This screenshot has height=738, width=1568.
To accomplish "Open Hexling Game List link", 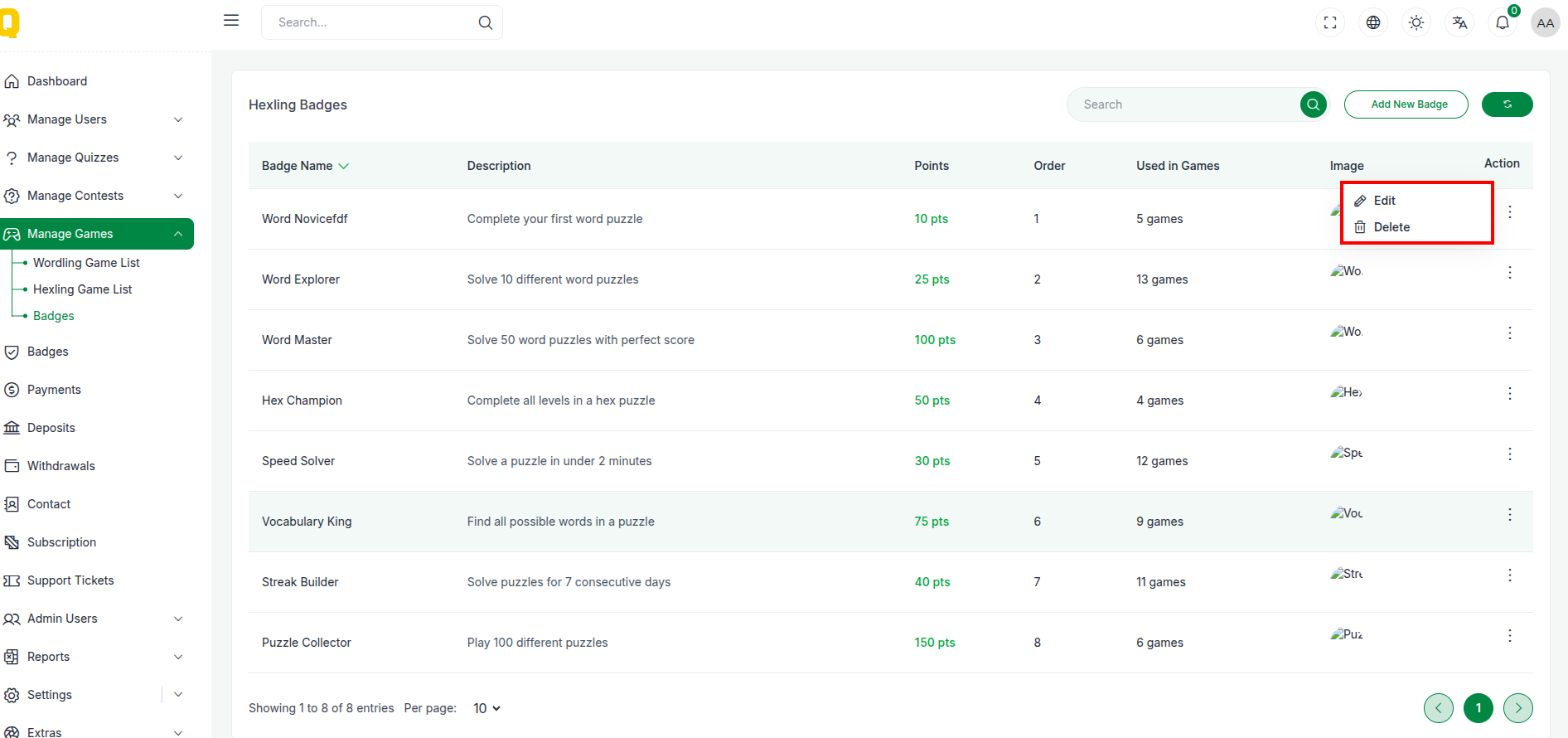I will 82,289.
